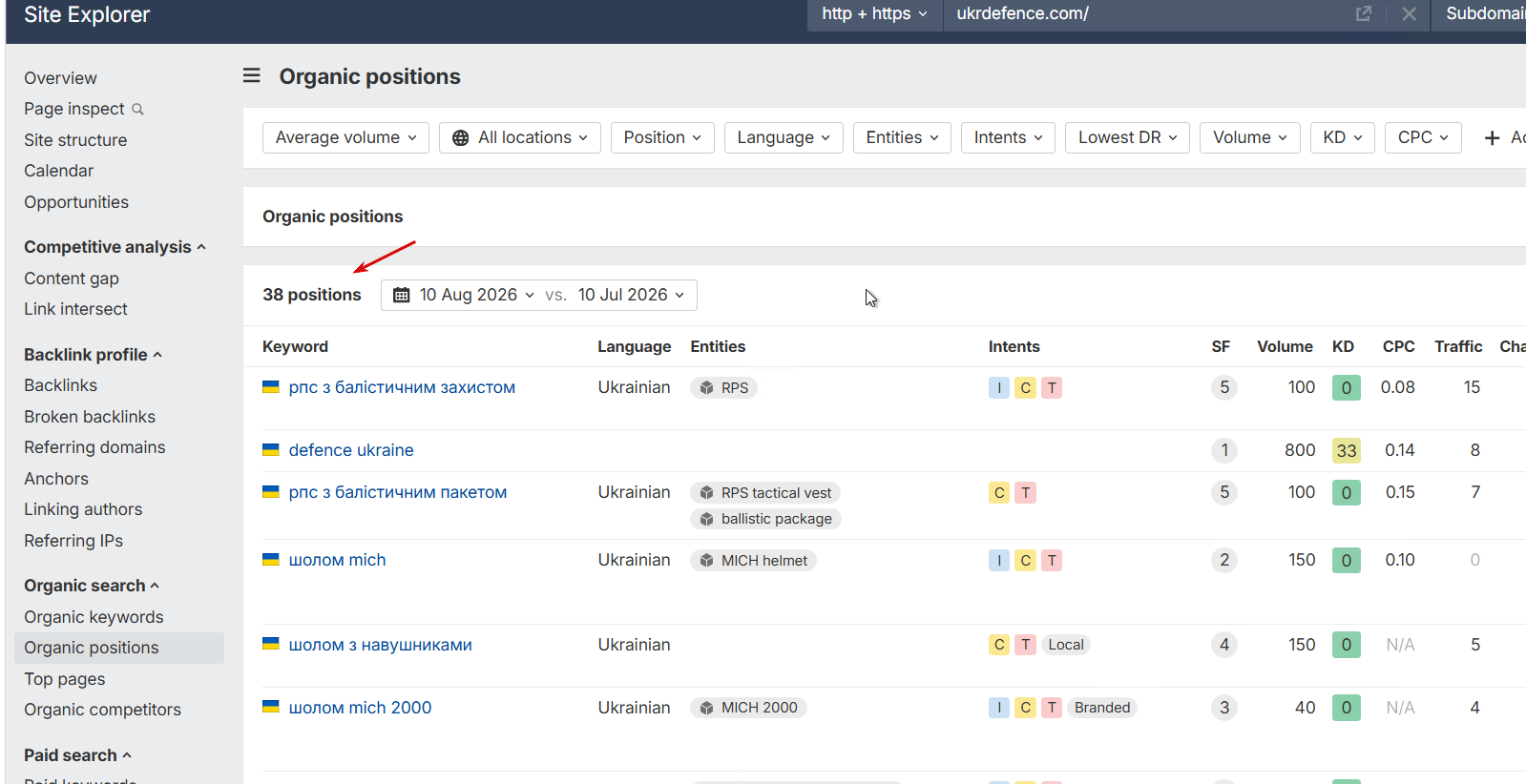Viewport: 1526px width, 784px height.
Task: Open Top pages report
Action: tap(65, 679)
